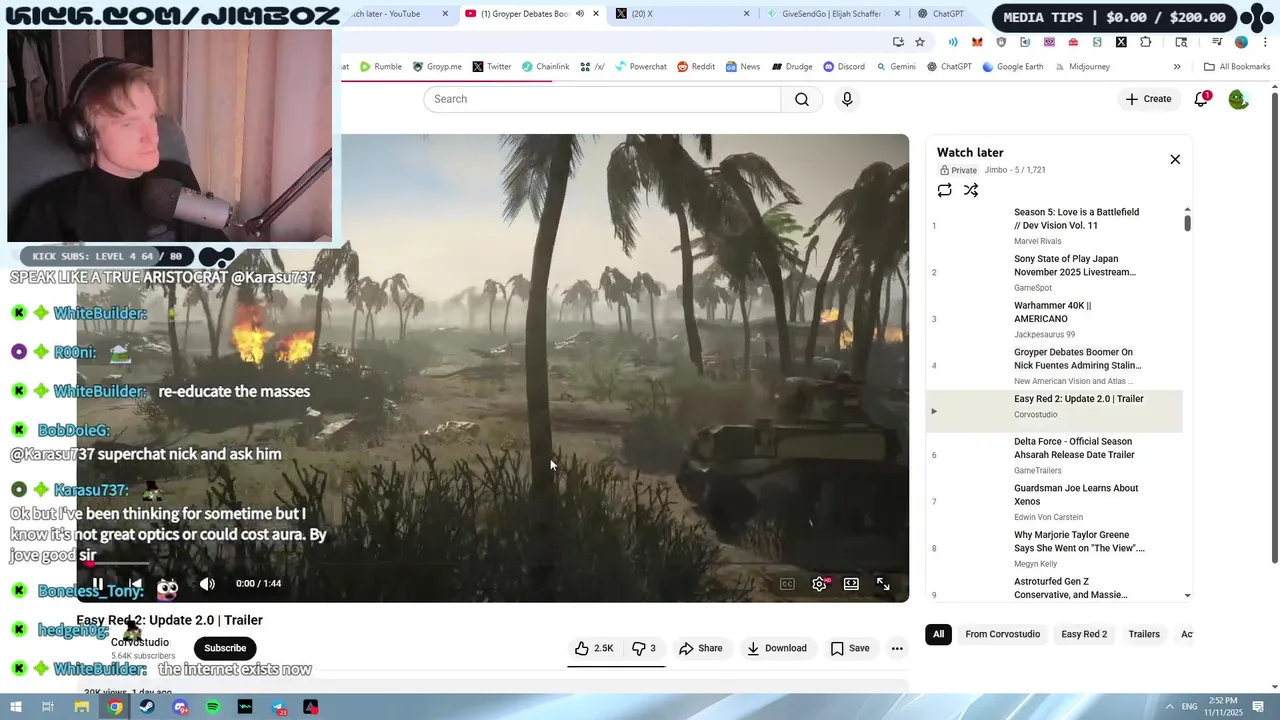
Task: Subscribe to the Corvostudio channel
Action: pos(225,648)
